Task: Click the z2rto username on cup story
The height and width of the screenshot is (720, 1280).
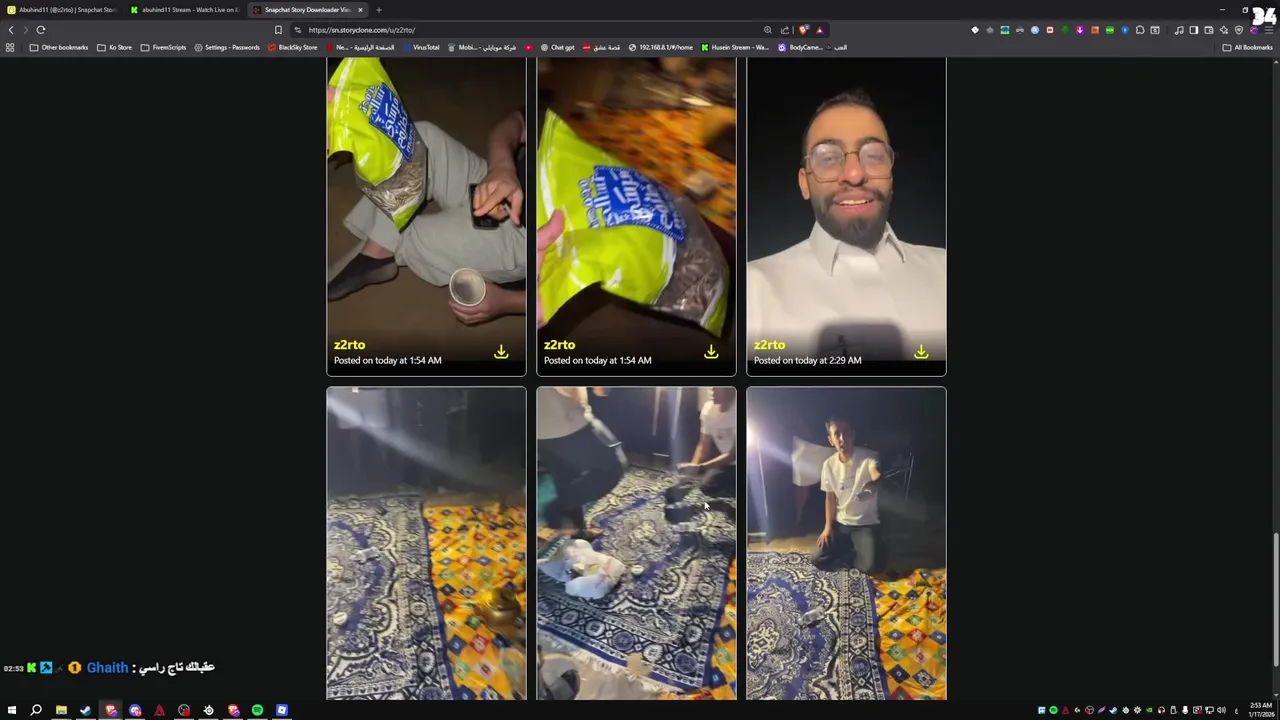Action: point(349,345)
